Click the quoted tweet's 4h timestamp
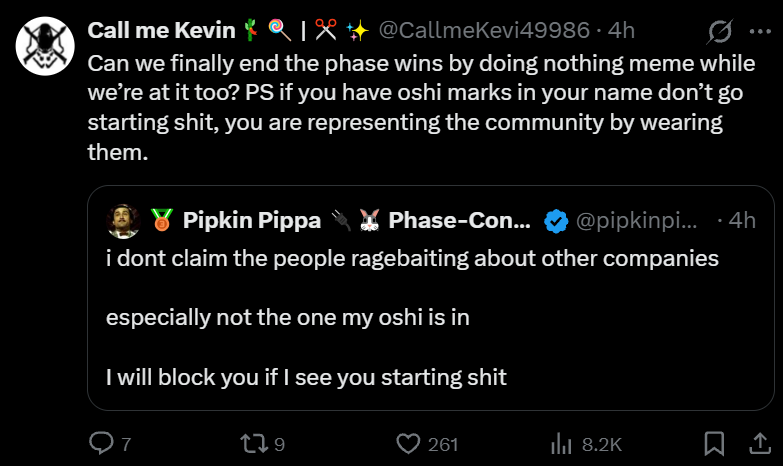 742,220
